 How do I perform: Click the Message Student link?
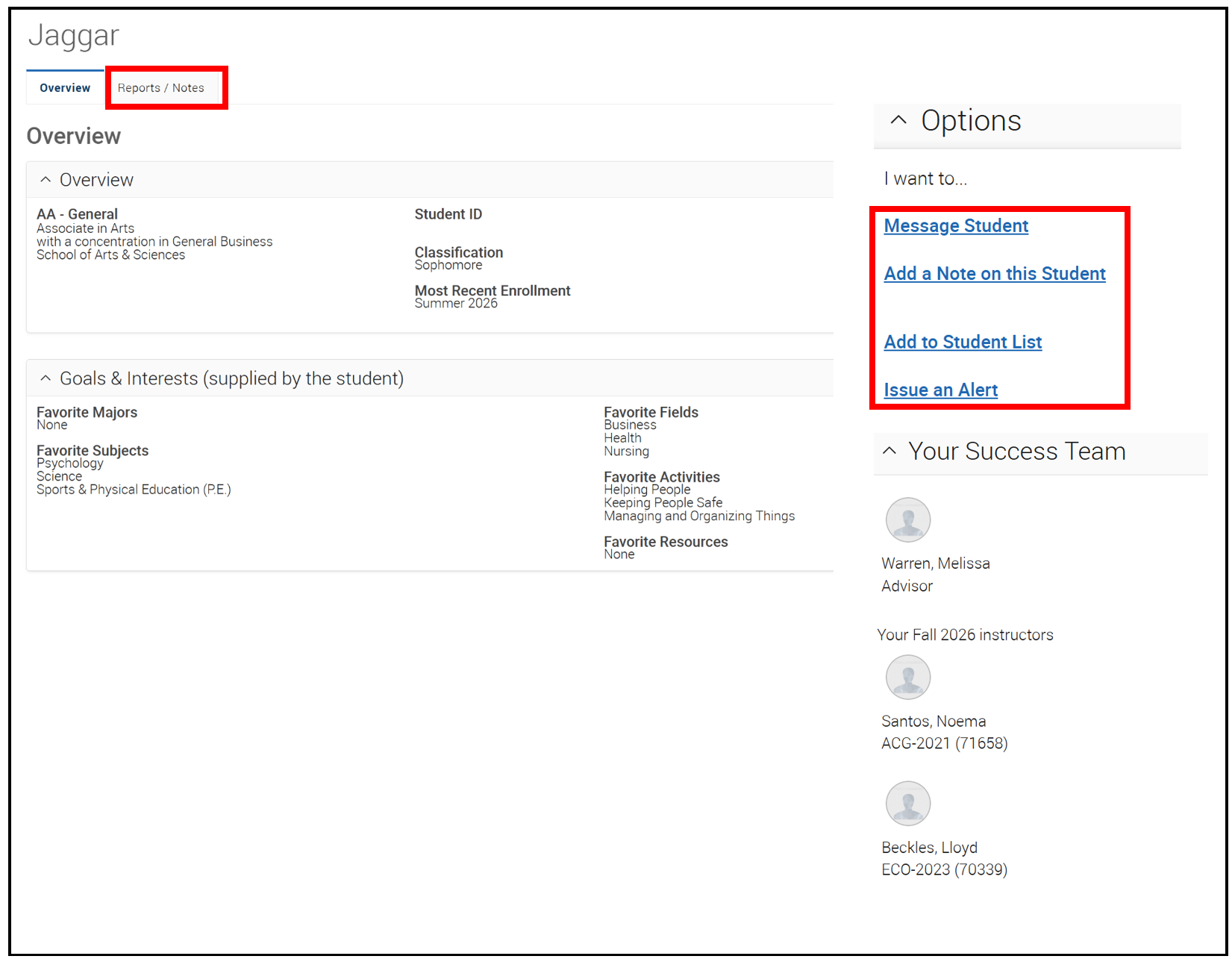(x=956, y=226)
